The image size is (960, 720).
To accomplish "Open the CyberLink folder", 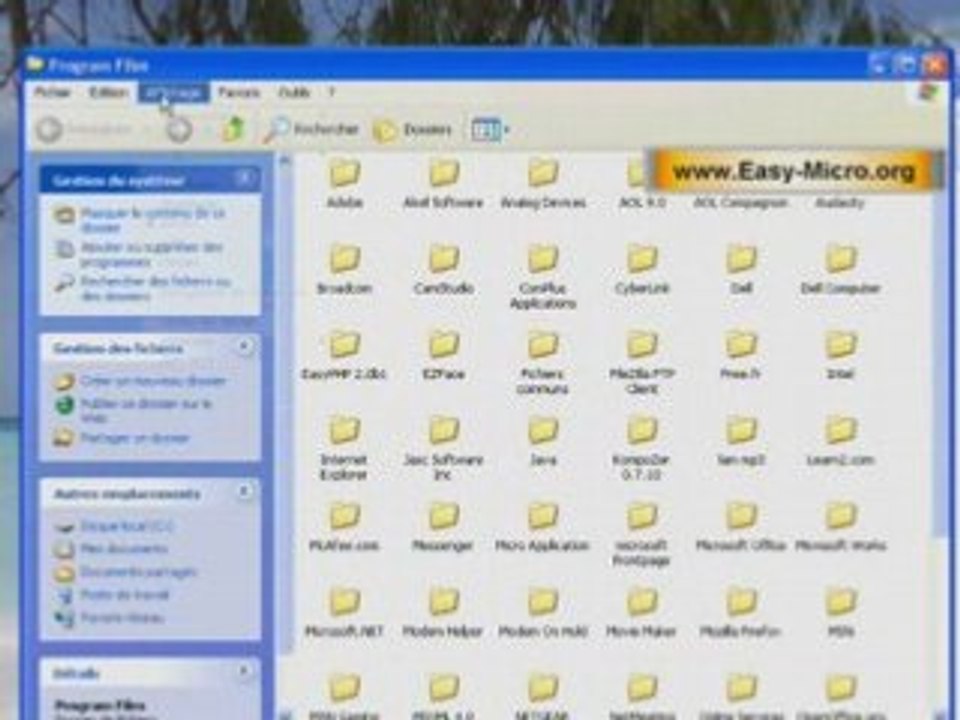I will 642,269.
